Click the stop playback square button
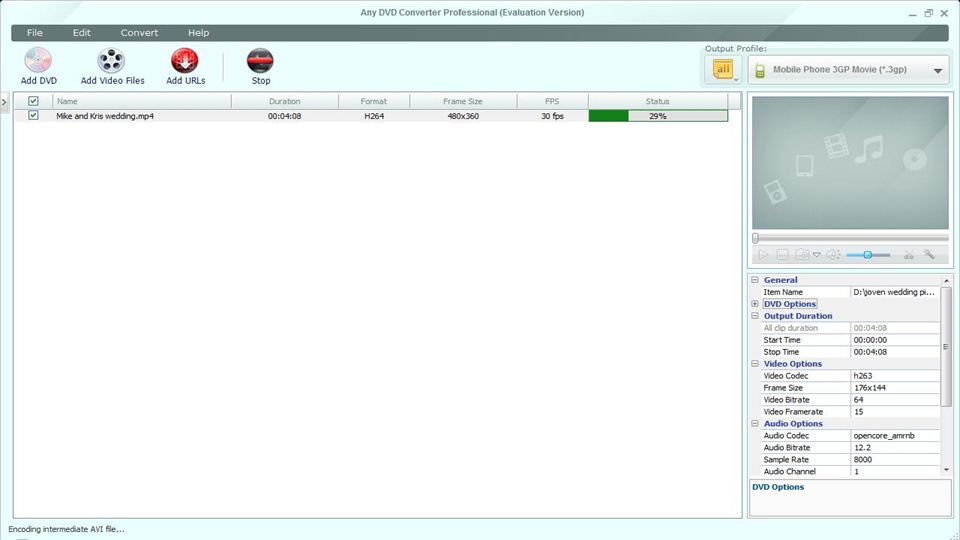960x540 pixels. 782,255
